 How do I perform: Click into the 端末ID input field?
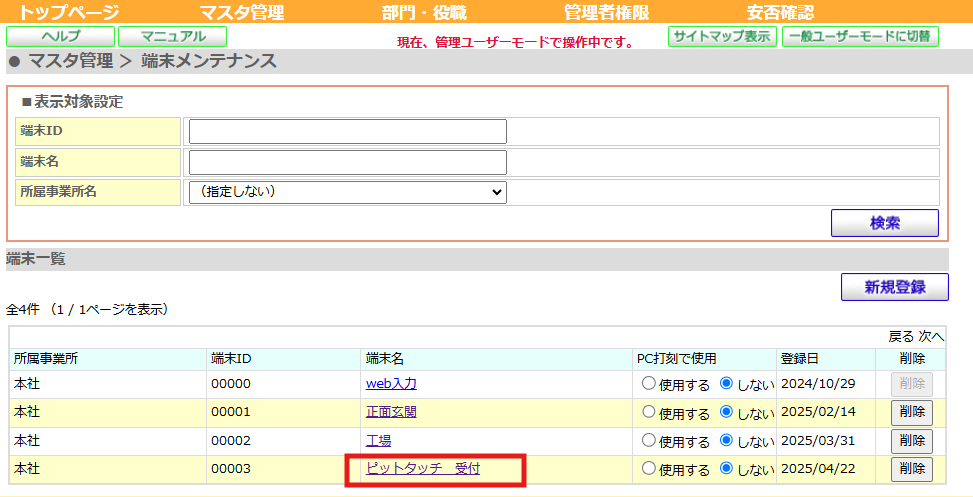click(347, 131)
